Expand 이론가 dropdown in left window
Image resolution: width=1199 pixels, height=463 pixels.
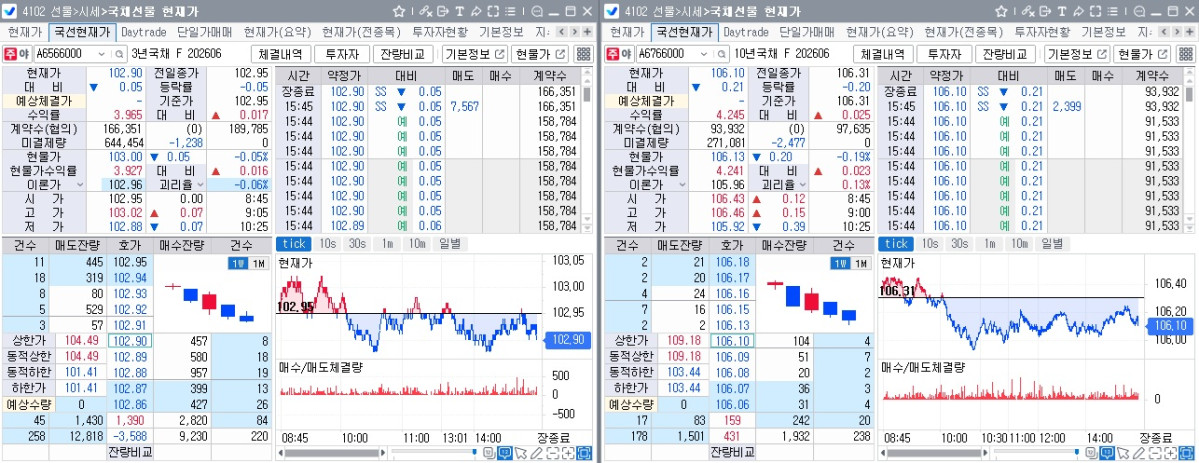[80, 184]
